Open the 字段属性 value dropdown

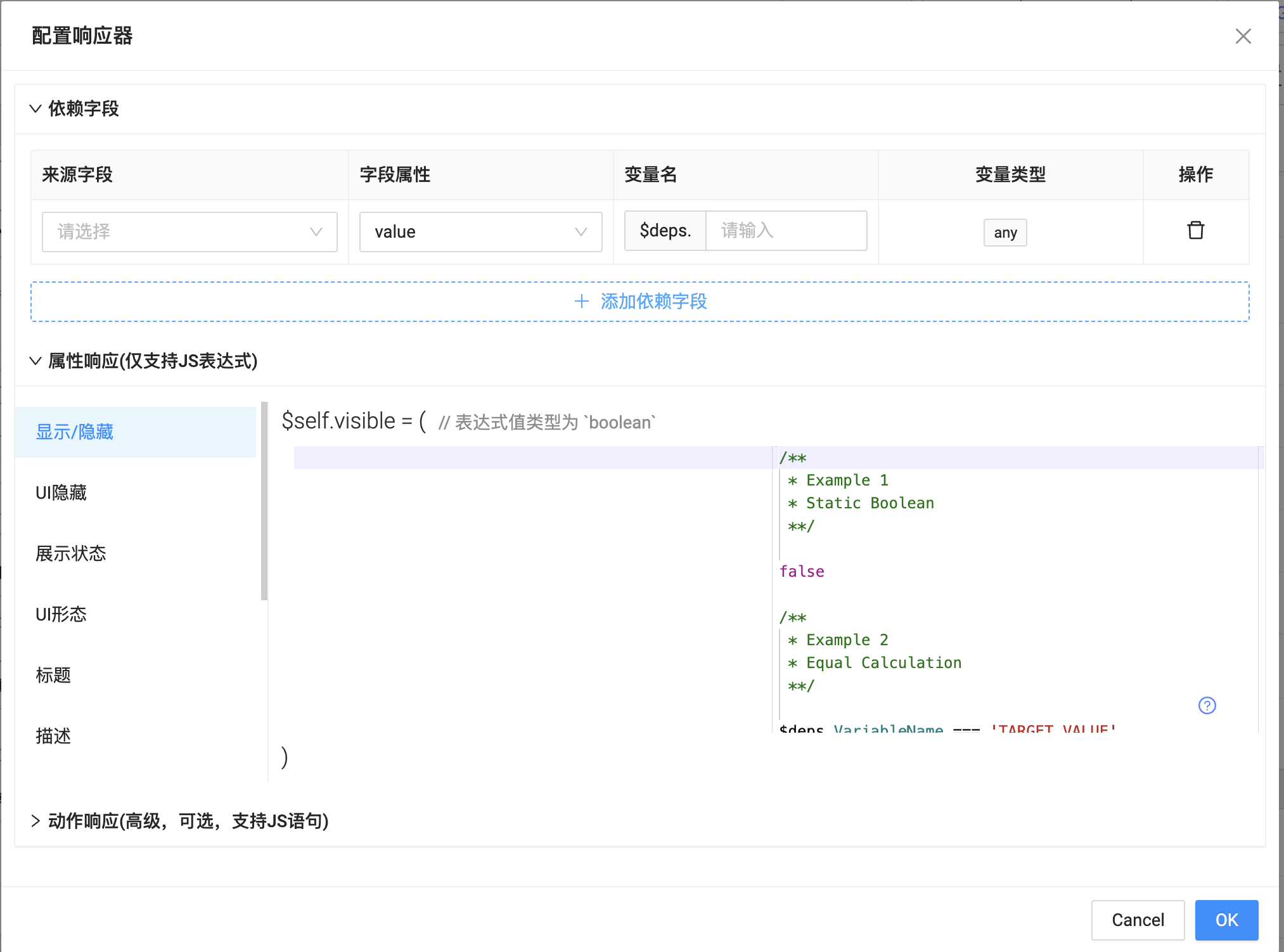[480, 232]
